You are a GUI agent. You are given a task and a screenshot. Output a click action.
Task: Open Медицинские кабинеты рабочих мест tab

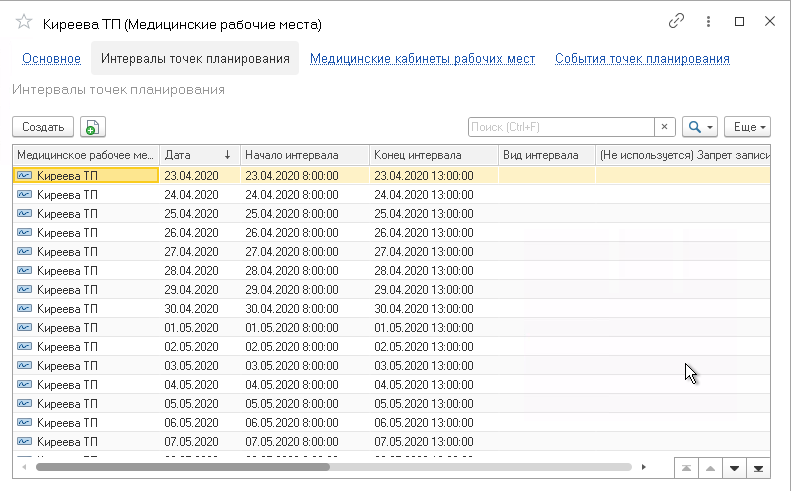click(422, 59)
